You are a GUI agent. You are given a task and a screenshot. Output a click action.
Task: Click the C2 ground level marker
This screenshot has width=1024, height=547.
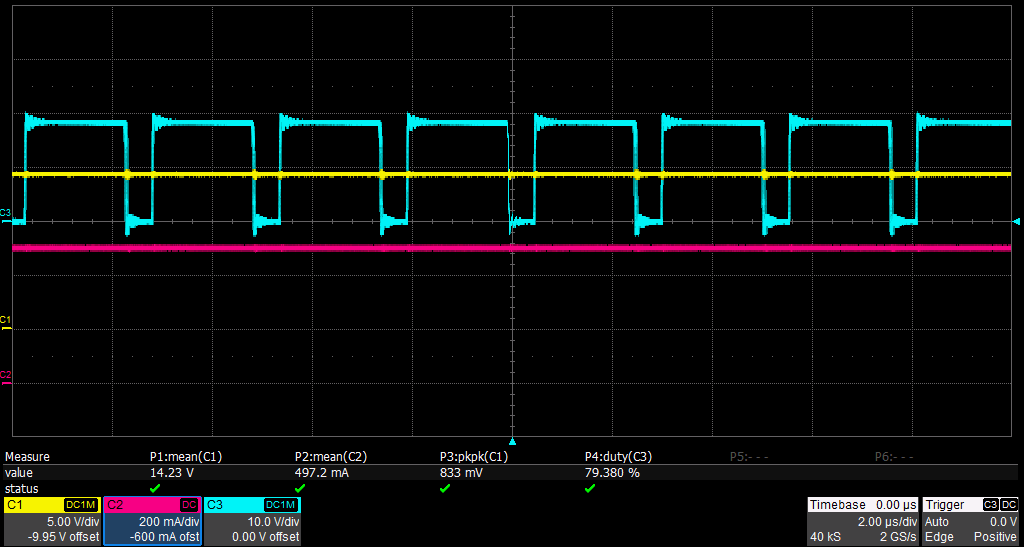pyautogui.click(x=6, y=378)
